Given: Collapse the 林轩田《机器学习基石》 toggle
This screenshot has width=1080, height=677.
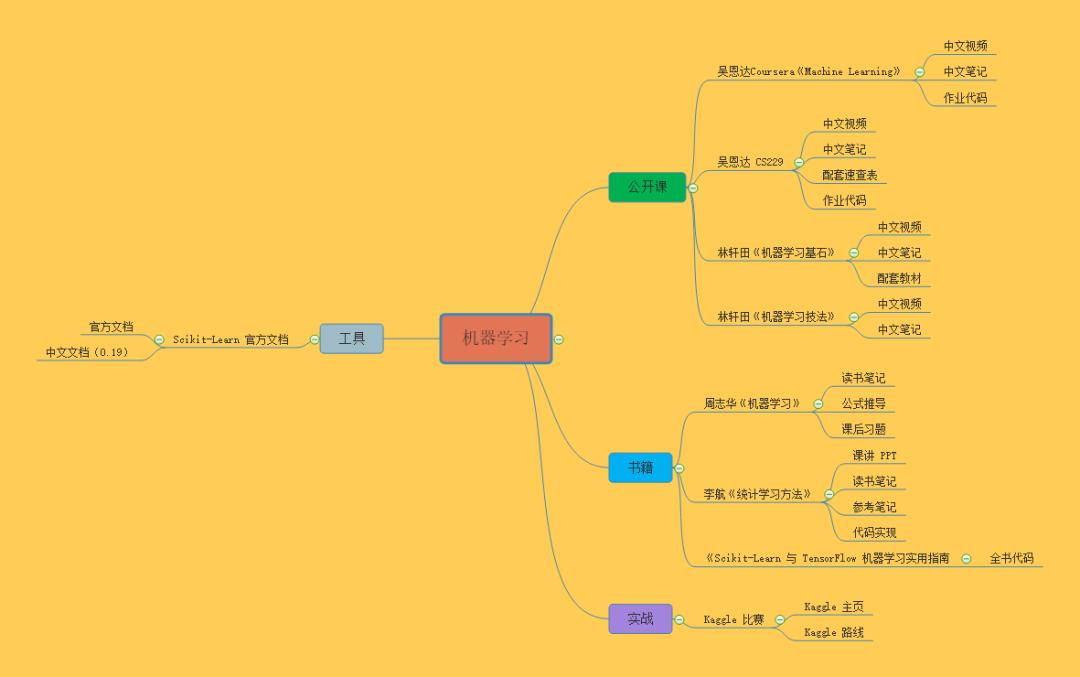Looking at the screenshot, I should pyautogui.click(x=854, y=253).
